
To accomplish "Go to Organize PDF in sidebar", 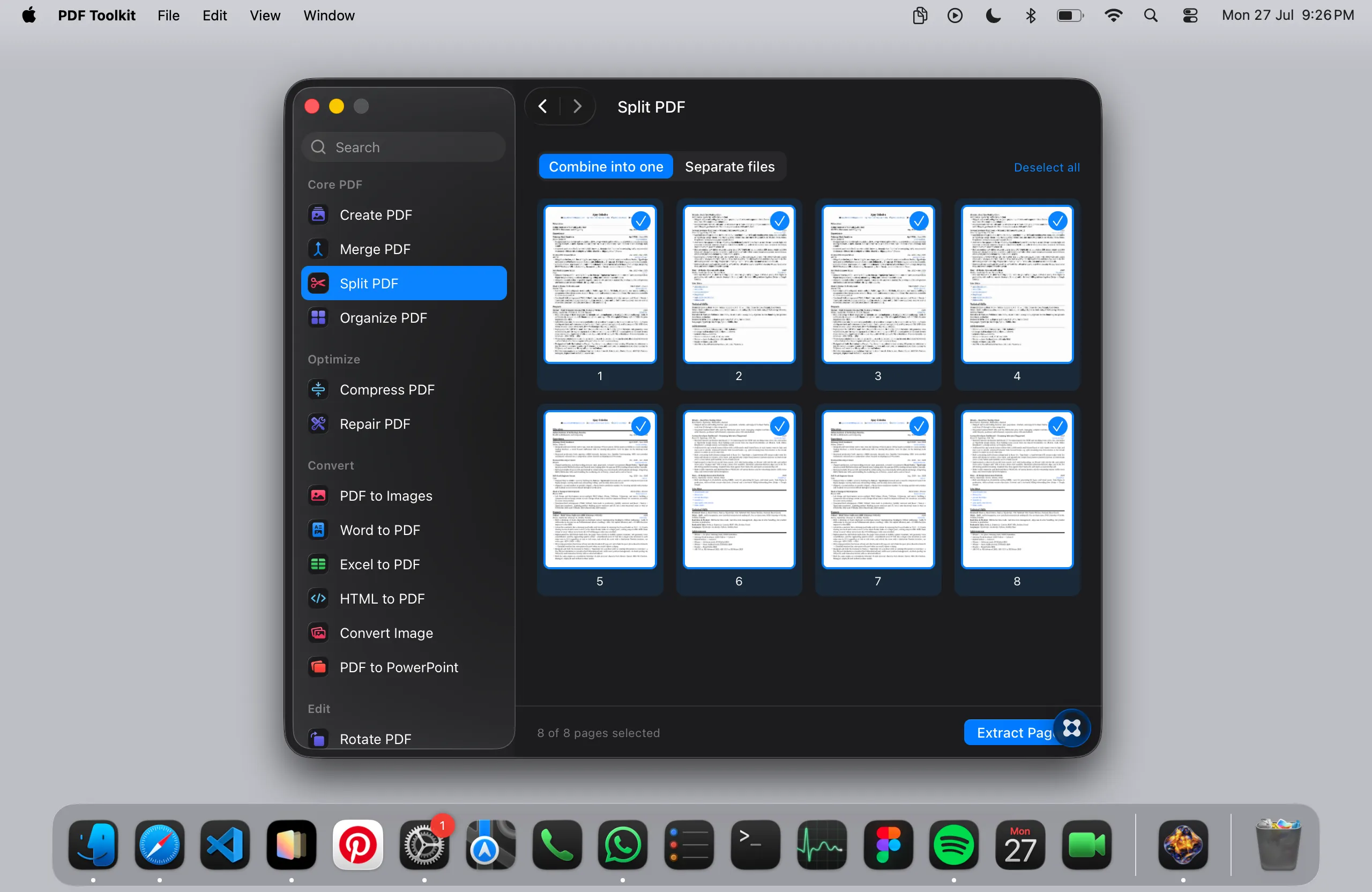I will coord(404,318).
